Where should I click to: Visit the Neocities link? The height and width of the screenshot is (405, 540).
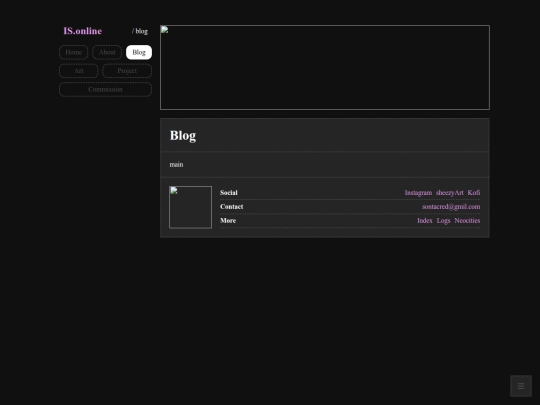click(467, 220)
